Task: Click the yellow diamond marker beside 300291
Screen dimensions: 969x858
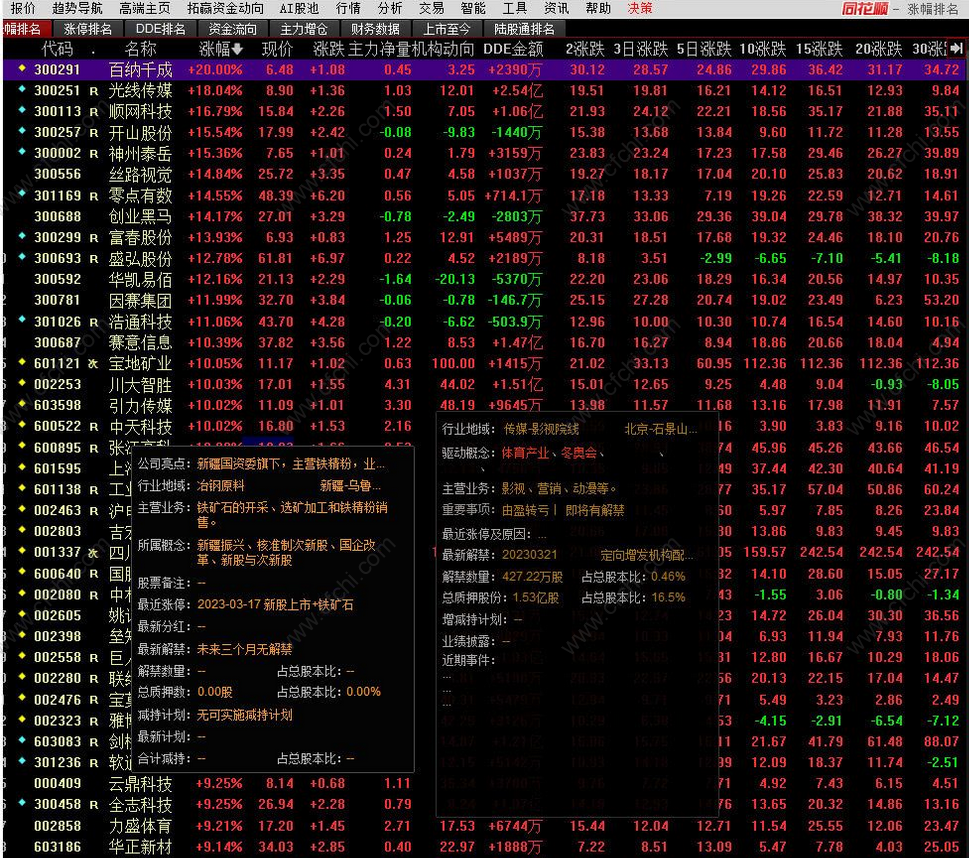Action: [x=22, y=68]
